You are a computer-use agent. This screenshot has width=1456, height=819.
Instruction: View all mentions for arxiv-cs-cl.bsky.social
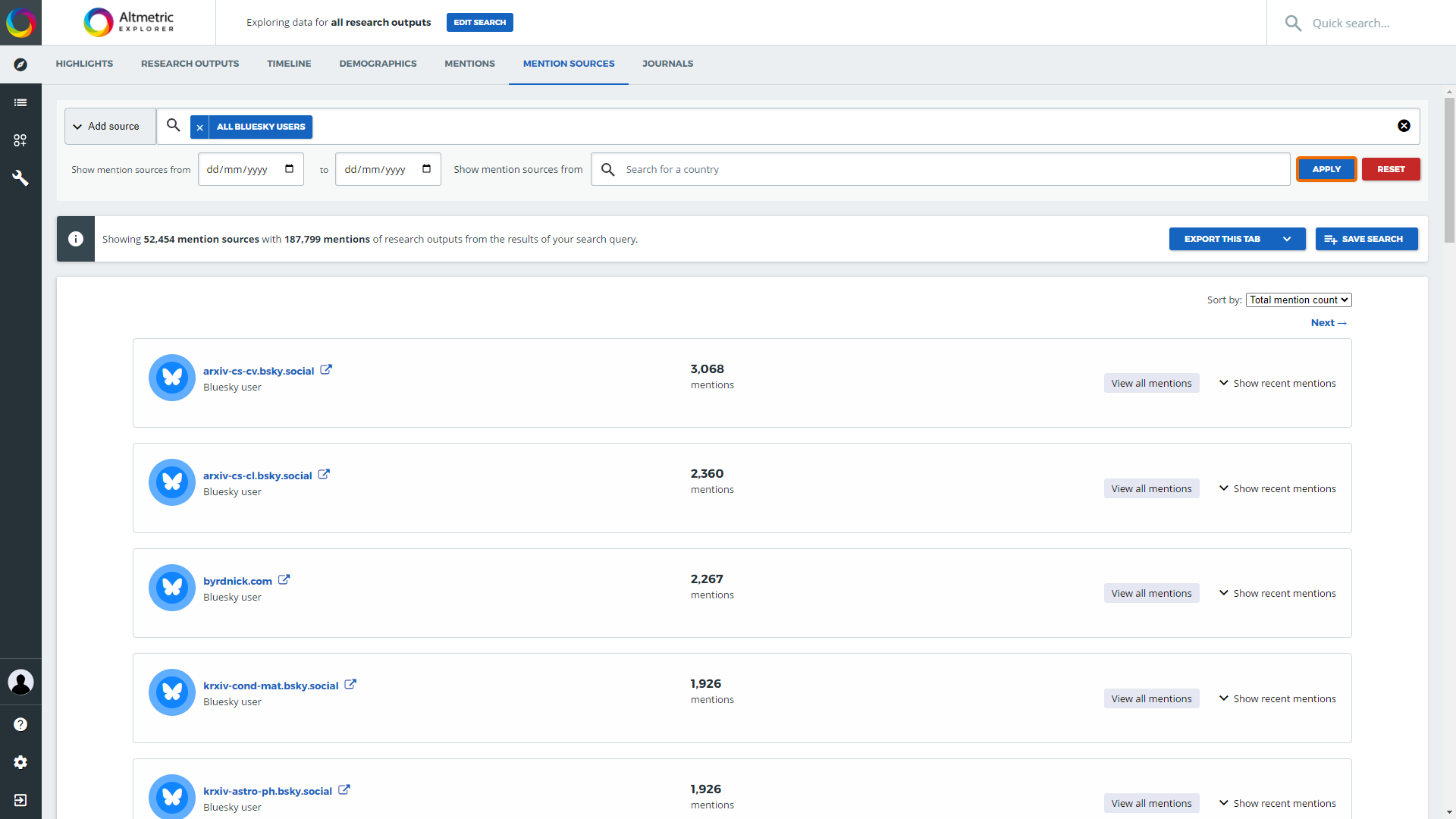(x=1151, y=488)
